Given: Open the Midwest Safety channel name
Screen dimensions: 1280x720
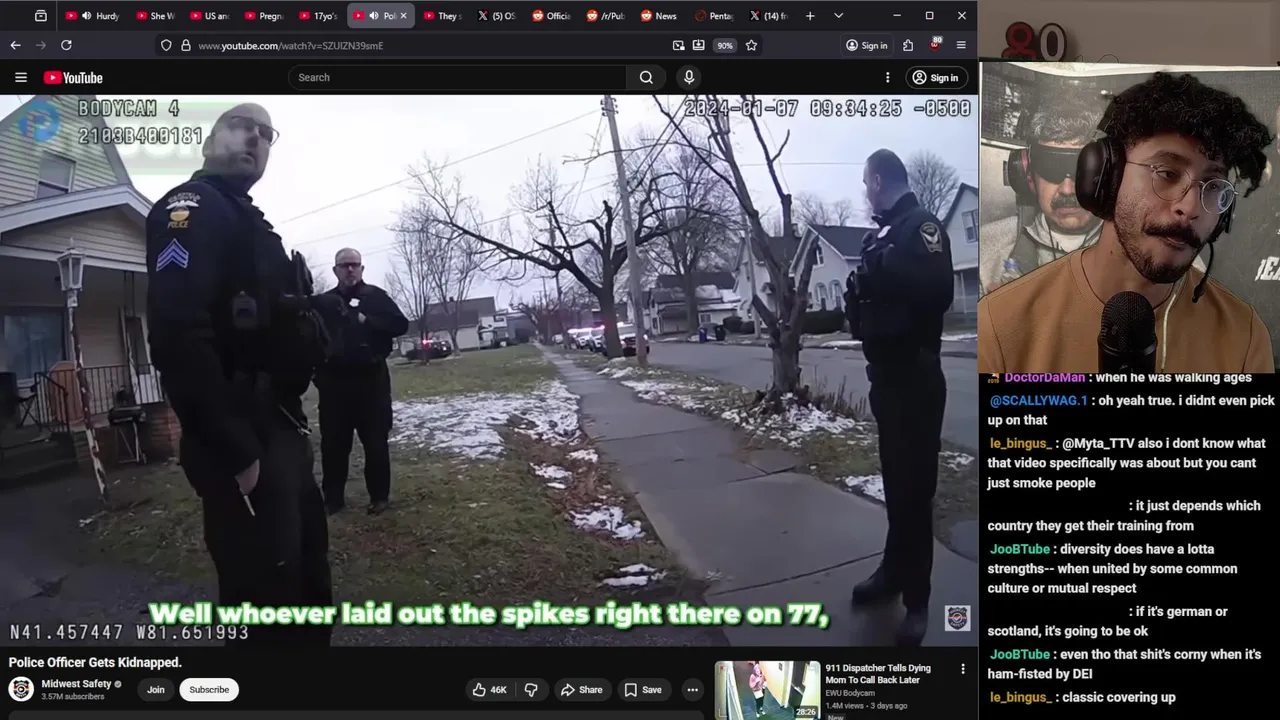Looking at the screenshot, I should point(76,684).
